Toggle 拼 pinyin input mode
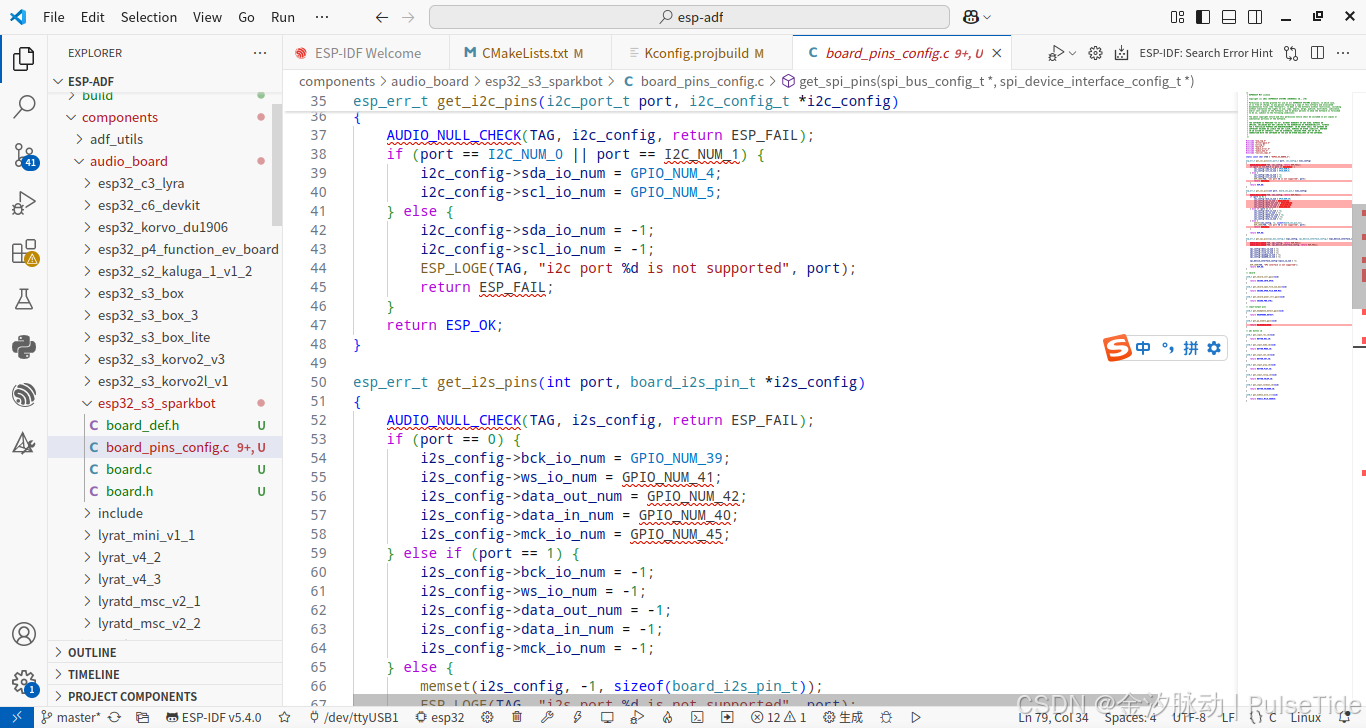Image resolution: width=1366 pixels, height=728 pixels. tap(1190, 348)
